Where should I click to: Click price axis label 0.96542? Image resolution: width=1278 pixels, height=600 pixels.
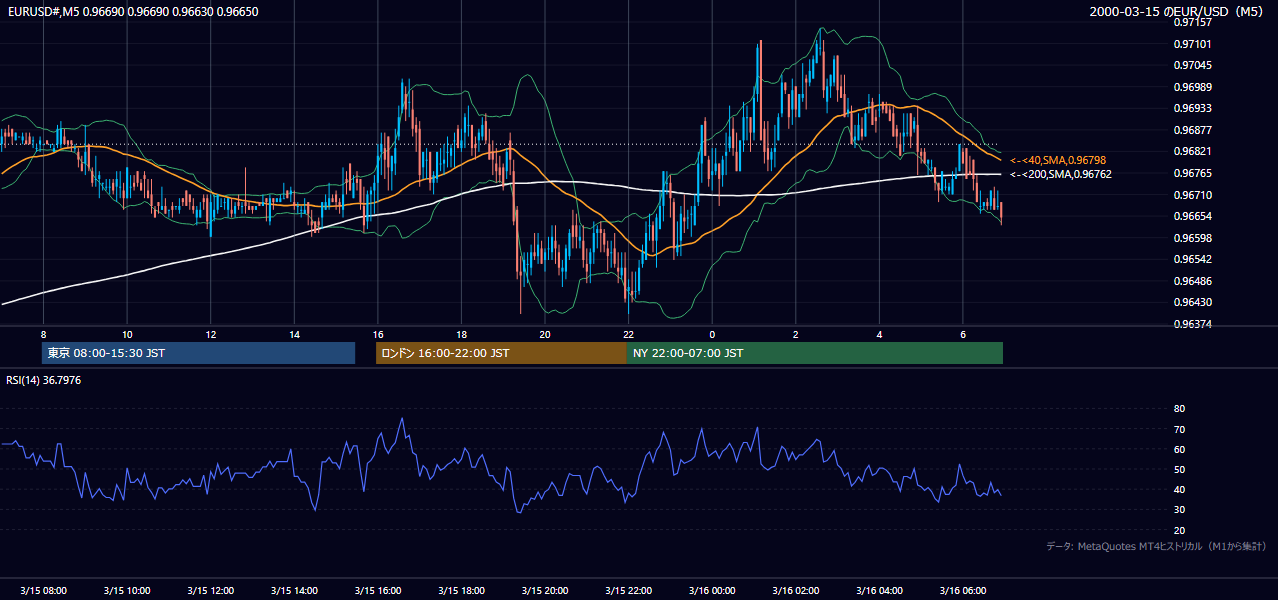(x=1193, y=259)
